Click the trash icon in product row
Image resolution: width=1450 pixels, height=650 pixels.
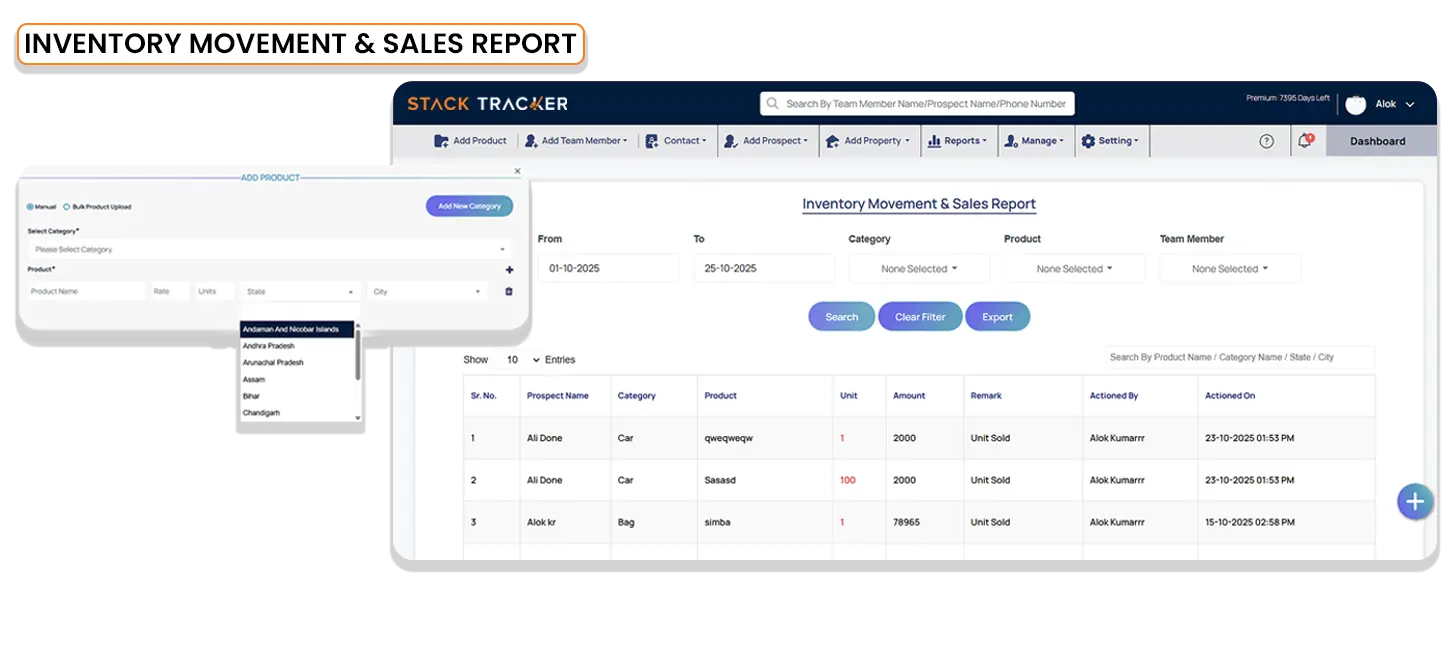point(509,291)
